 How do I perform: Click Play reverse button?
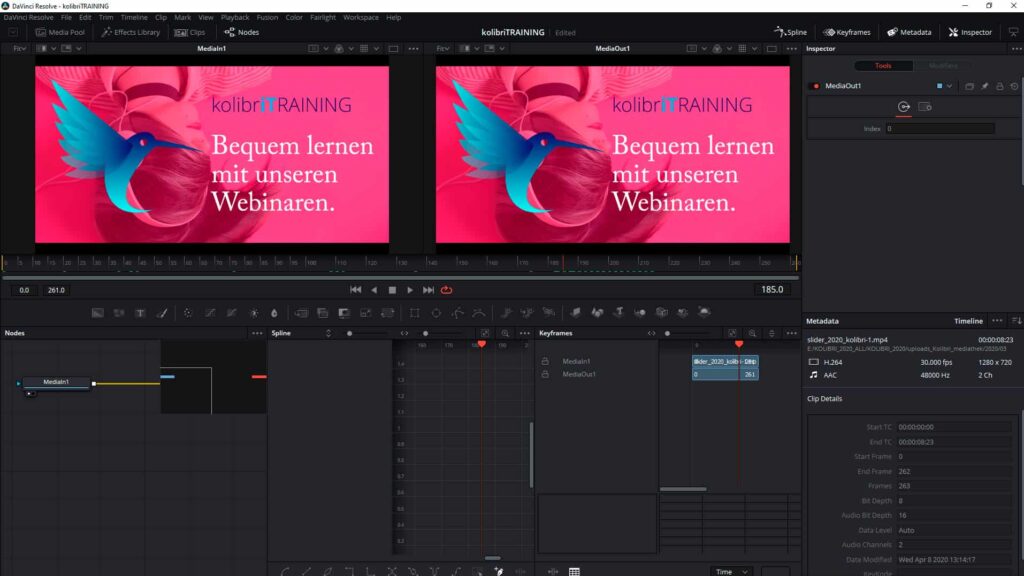click(374, 290)
